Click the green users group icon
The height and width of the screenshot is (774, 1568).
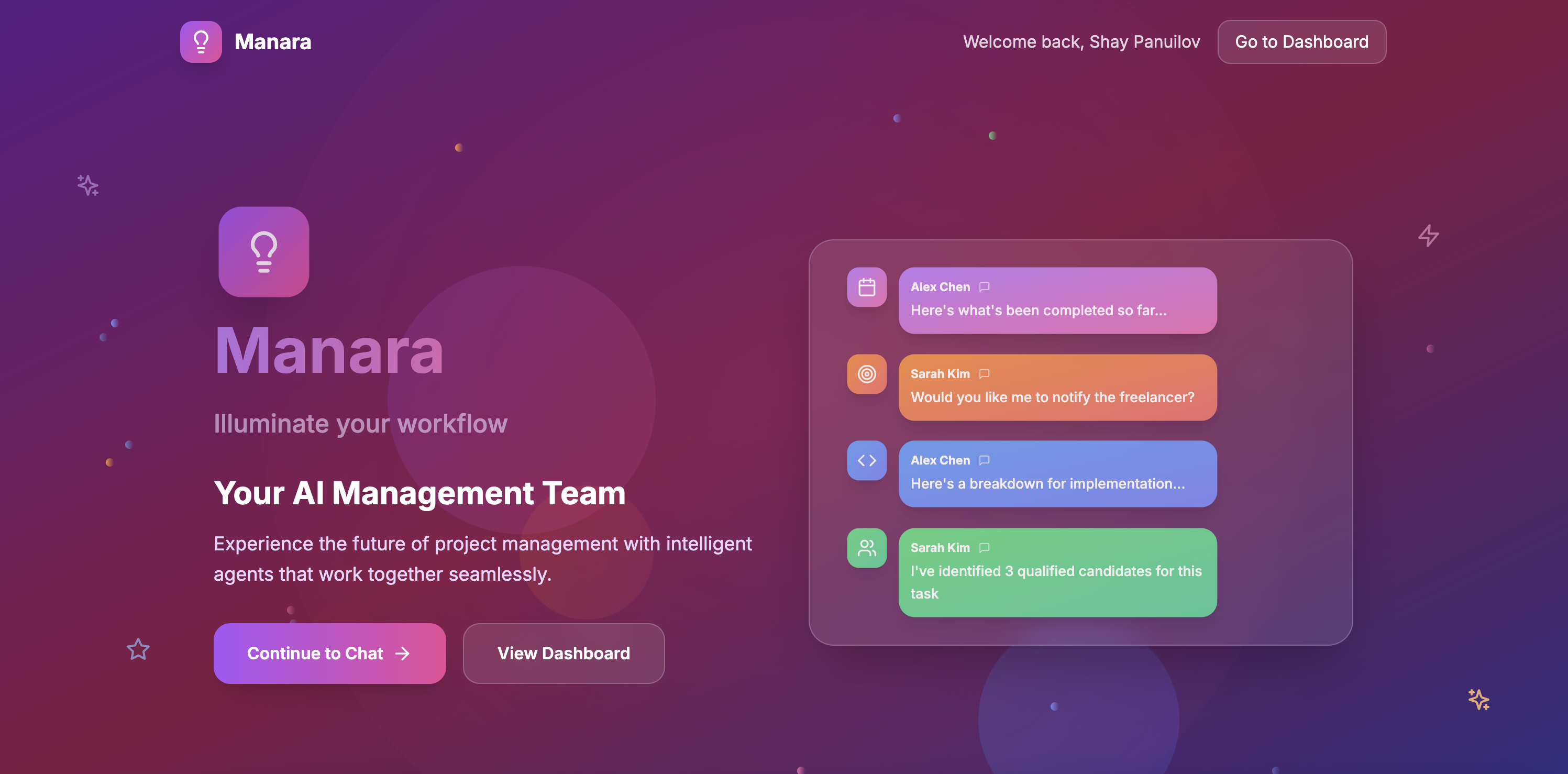coord(866,548)
